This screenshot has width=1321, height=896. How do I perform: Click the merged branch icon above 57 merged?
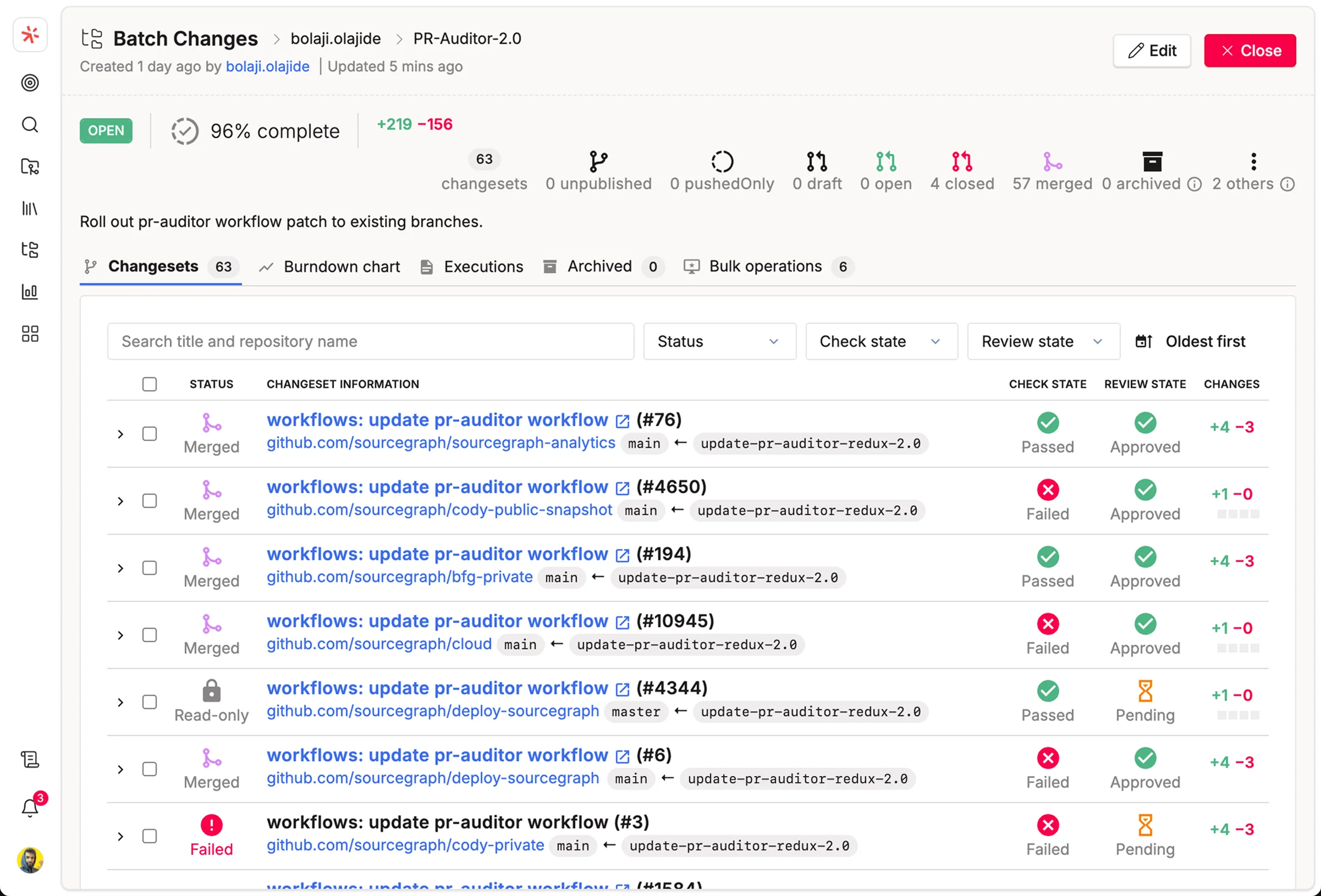pyautogui.click(x=1052, y=162)
